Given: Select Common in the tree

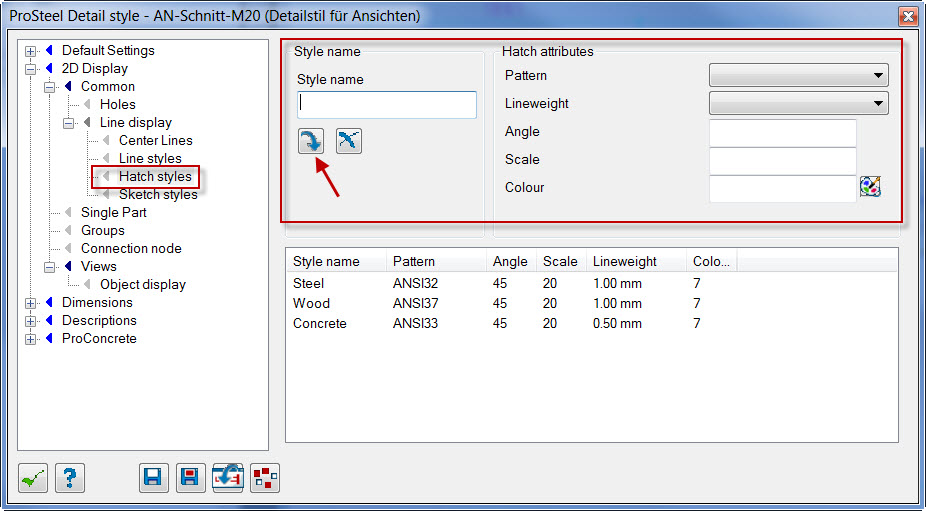Looking at the screenshot, I should [x=108, y=87].
